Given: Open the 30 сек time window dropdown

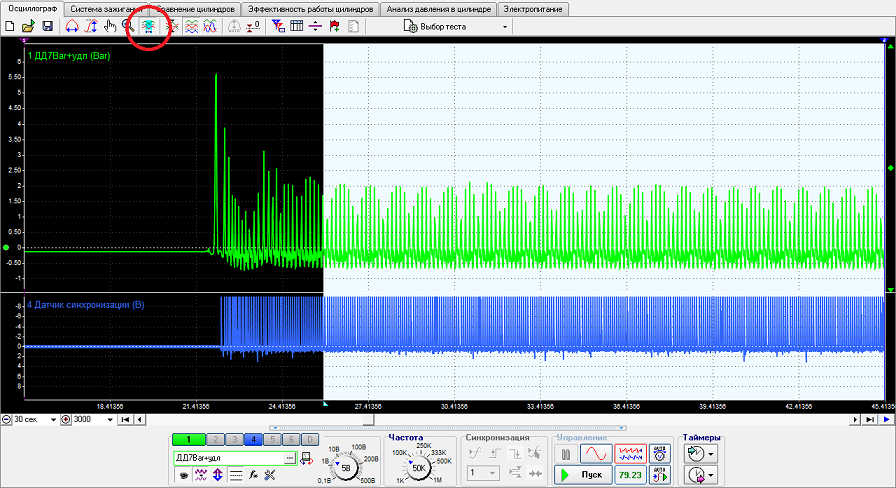Looking at the screenshot, I should tap(53, 419).
